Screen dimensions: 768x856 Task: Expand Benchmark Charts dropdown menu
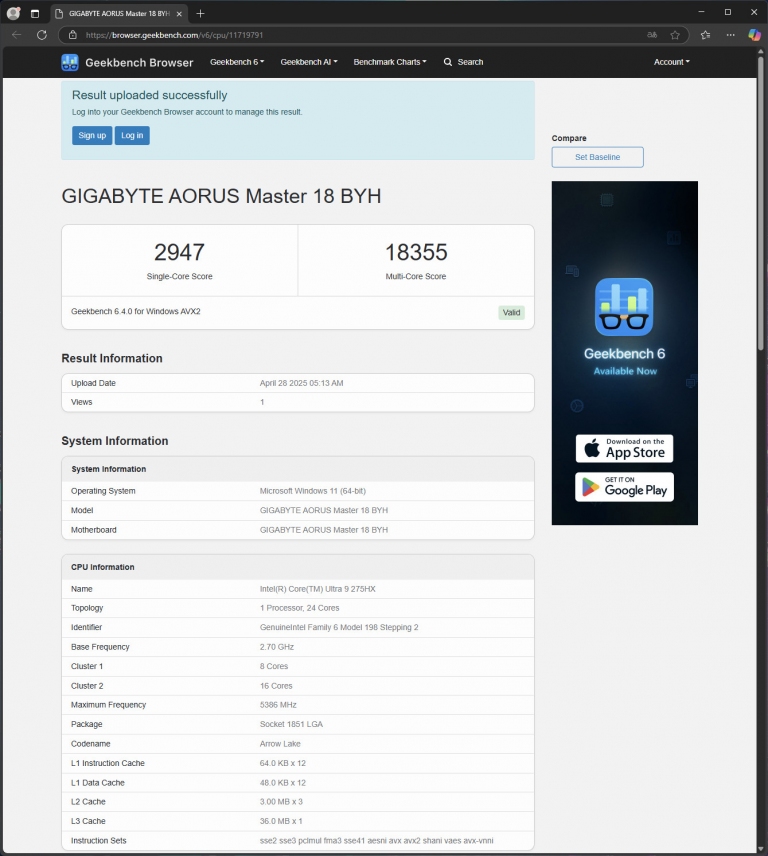tap(390, 62)
